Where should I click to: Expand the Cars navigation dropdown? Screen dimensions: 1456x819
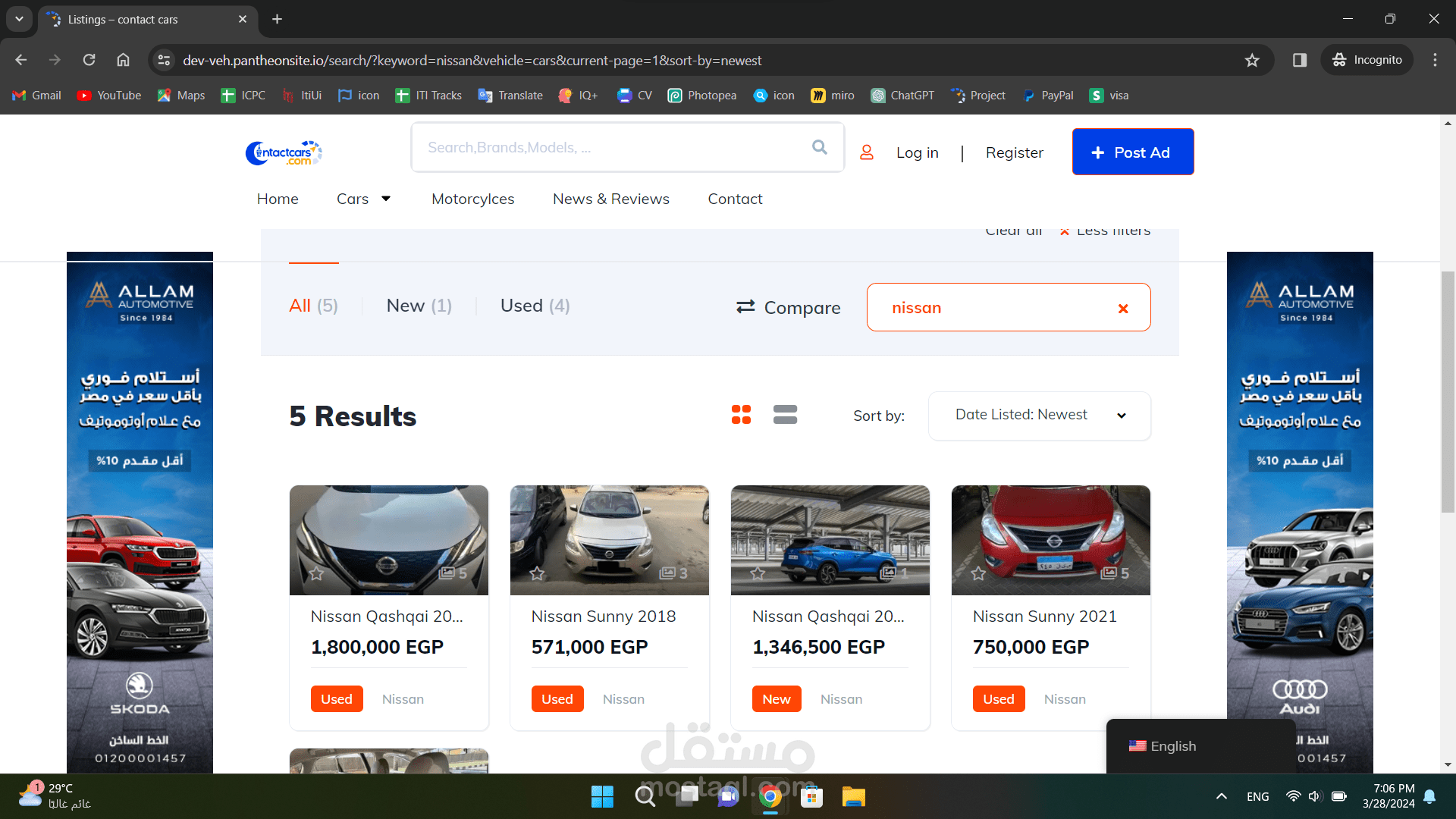pyautogui.click(x=385, y=199)
